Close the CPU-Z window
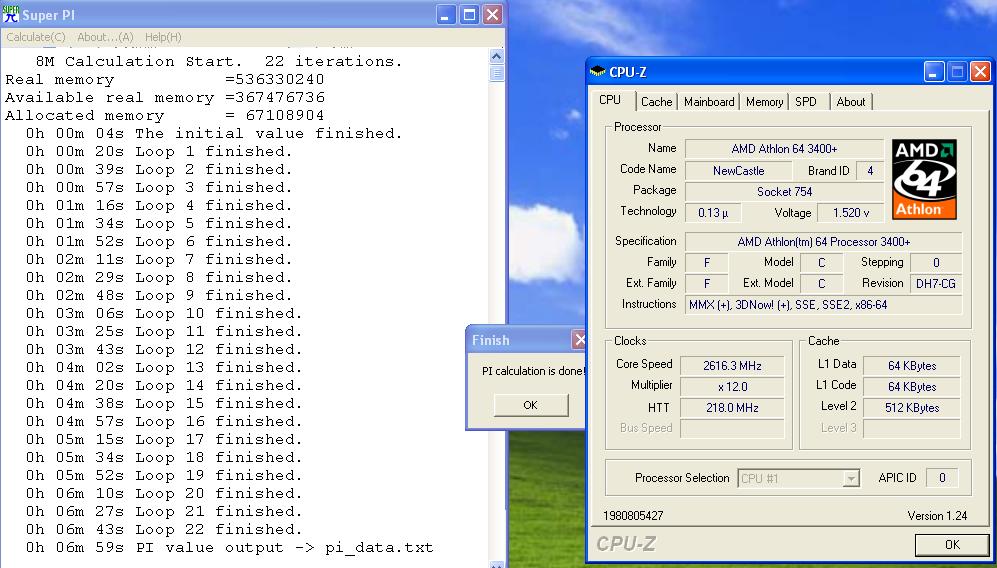The height and width of the screenshot is (568, 997). click(980, 72)
